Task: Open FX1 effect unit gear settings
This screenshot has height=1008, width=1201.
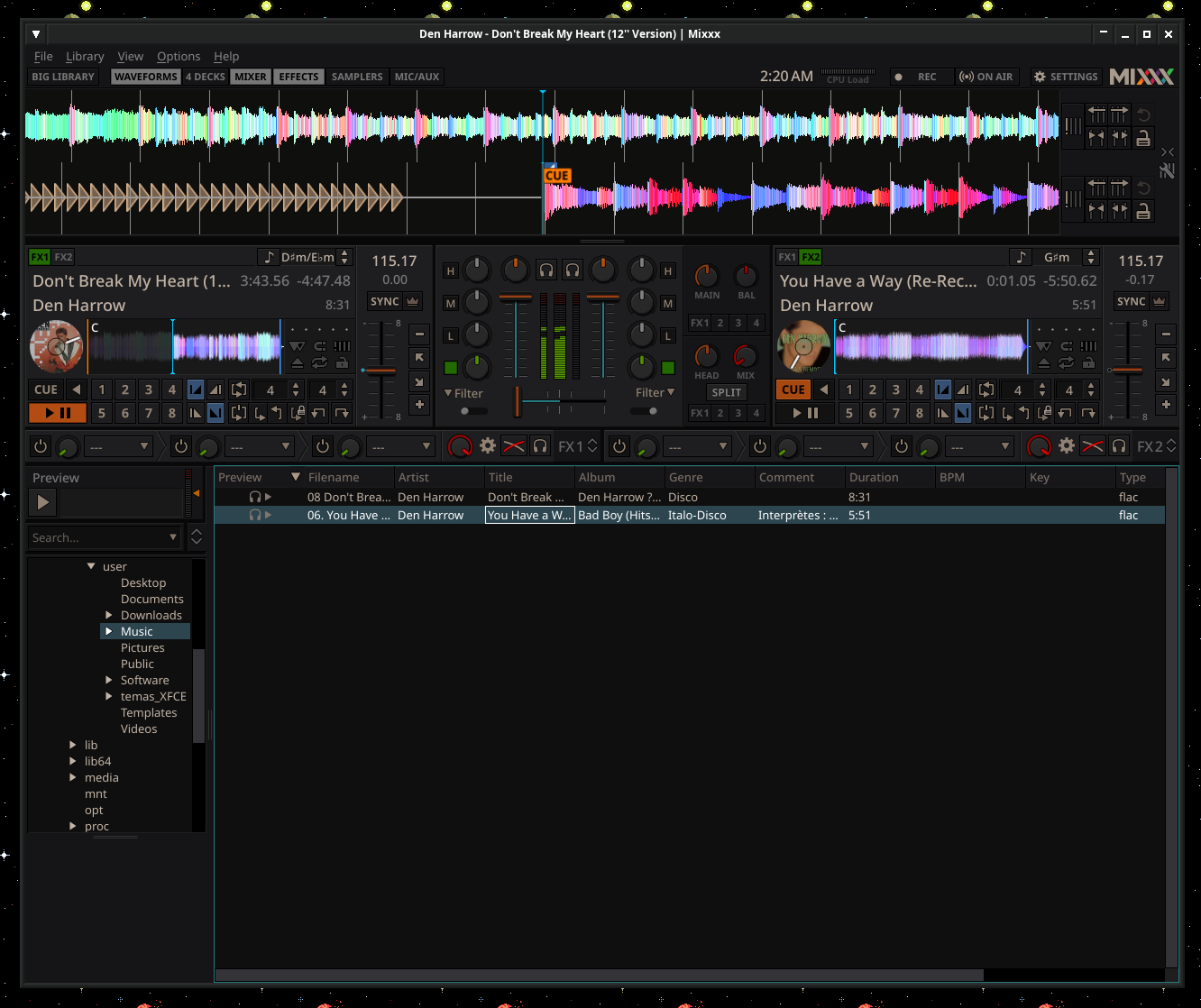Action: tap(488, 446)
